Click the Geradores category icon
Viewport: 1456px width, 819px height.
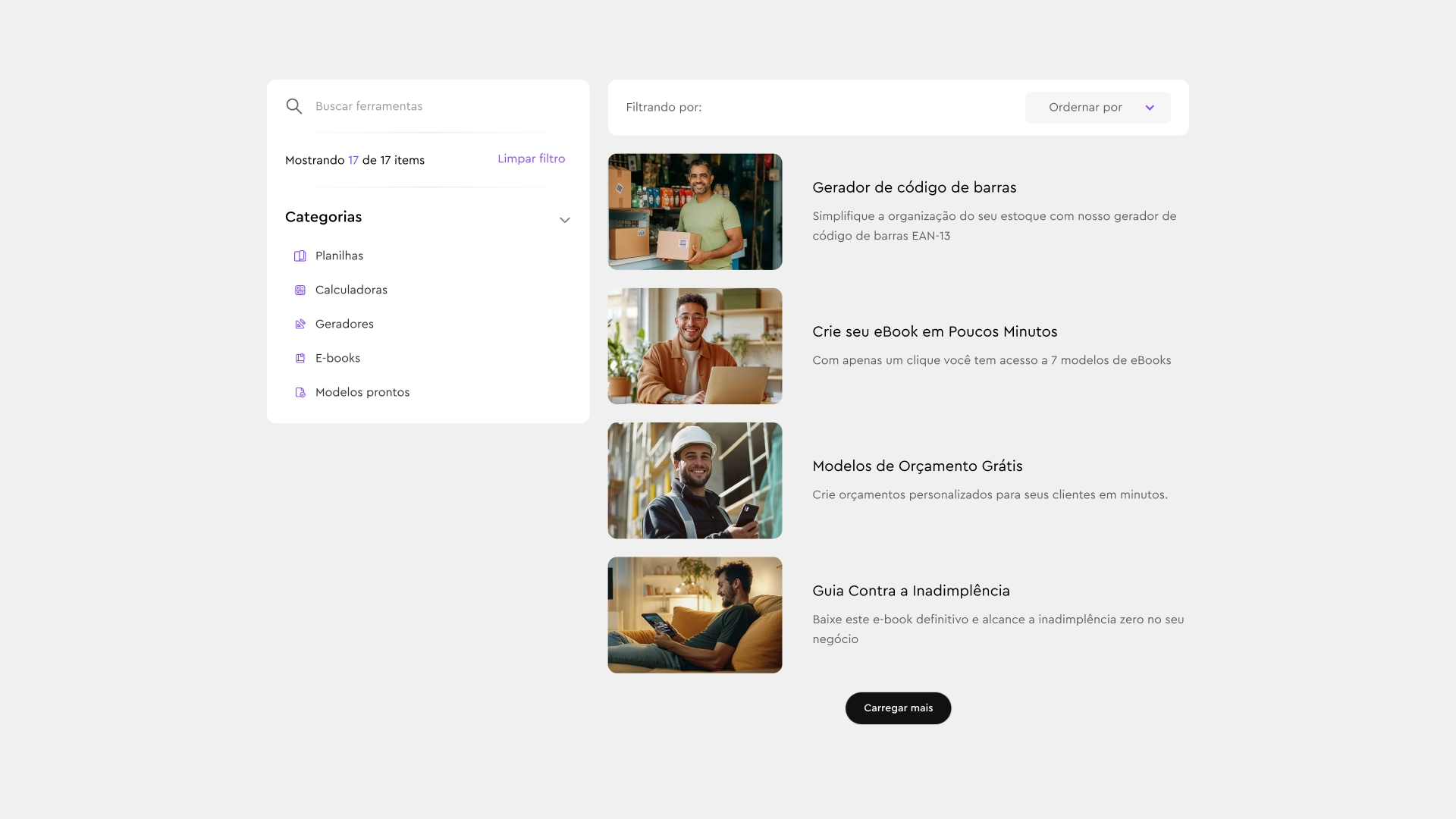pos(300,325)
